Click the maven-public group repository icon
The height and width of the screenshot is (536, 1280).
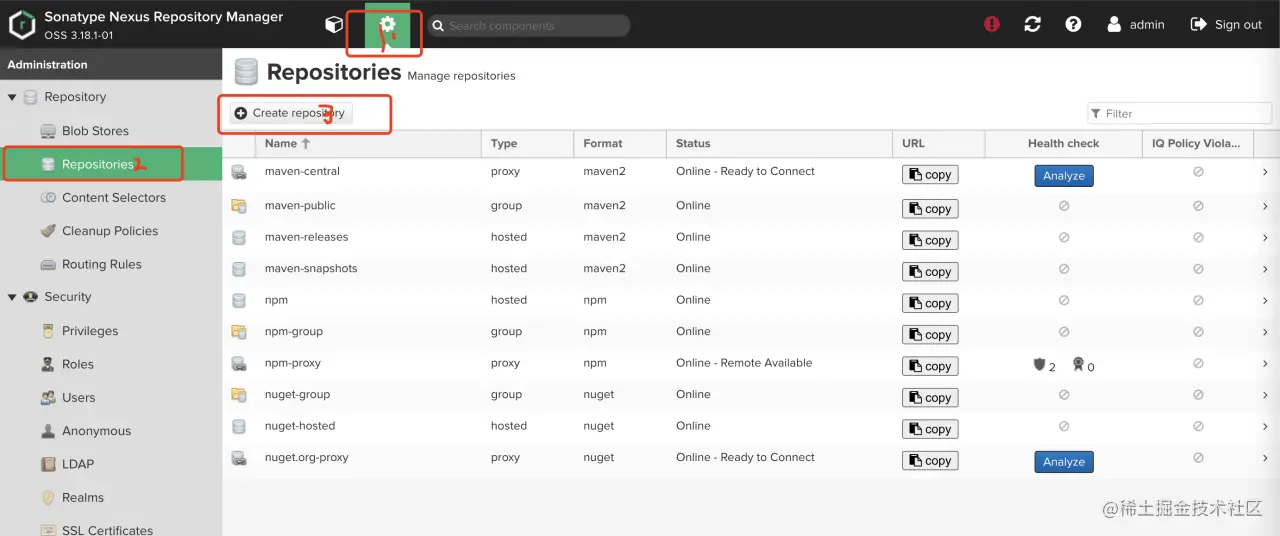click(239, 206)
